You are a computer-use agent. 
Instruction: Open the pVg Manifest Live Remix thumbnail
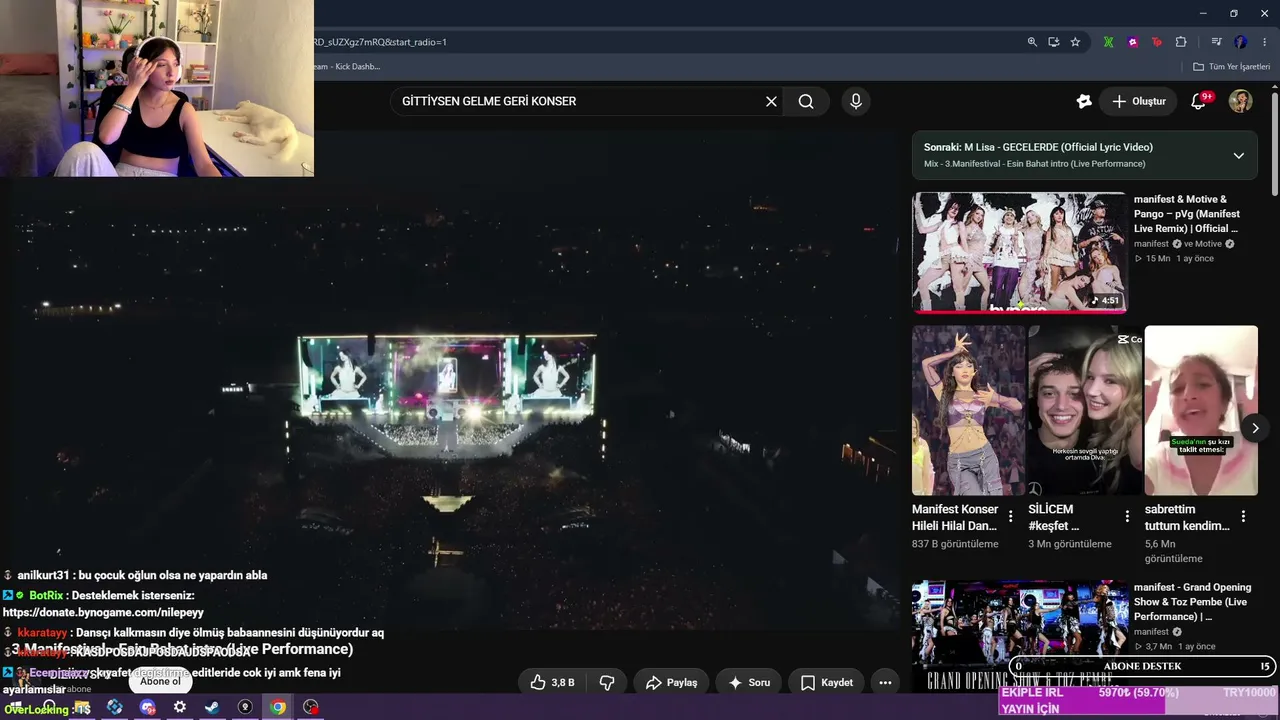(x=1019, y=252)
